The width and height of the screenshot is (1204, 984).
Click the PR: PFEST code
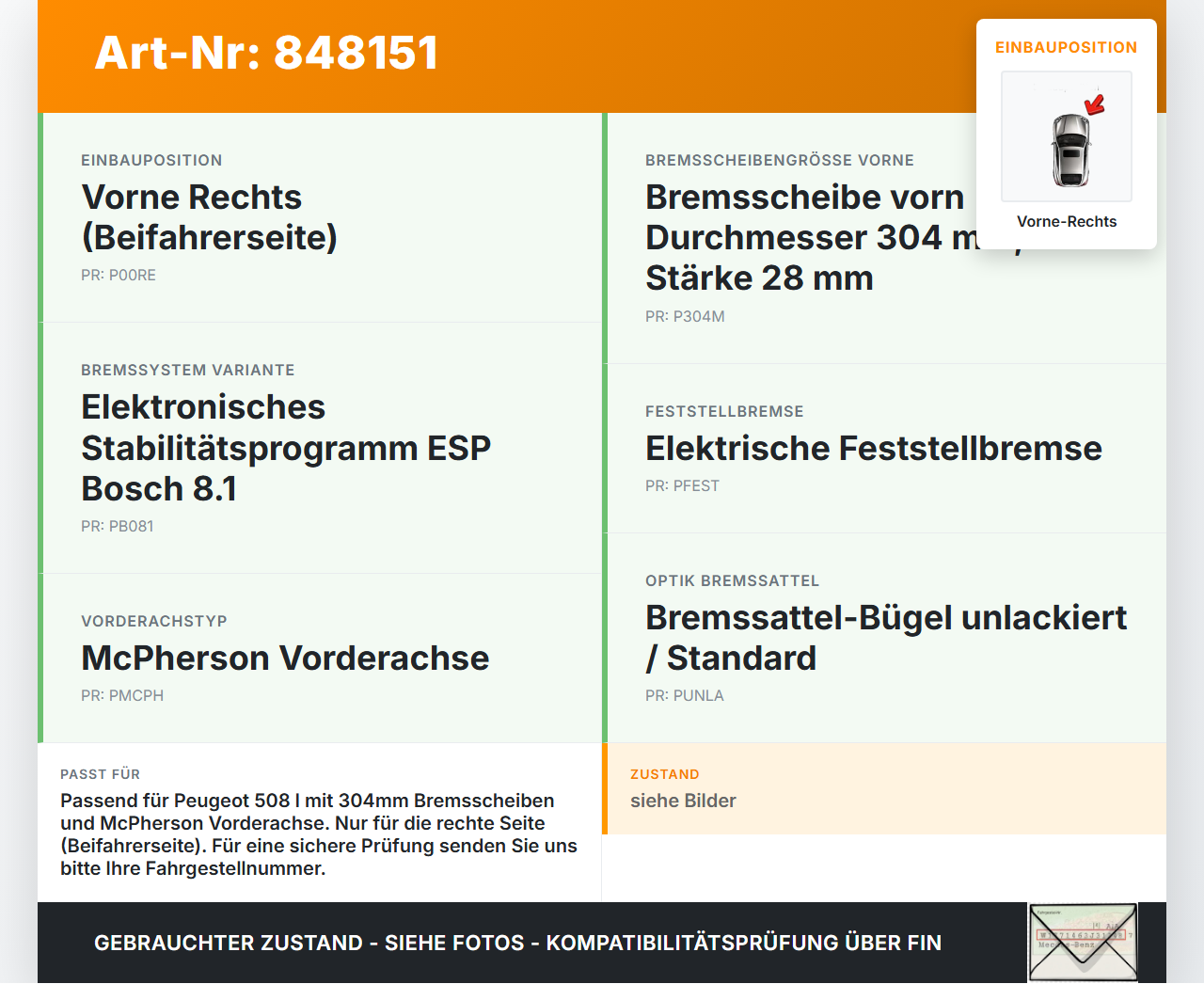pos(682,485)
